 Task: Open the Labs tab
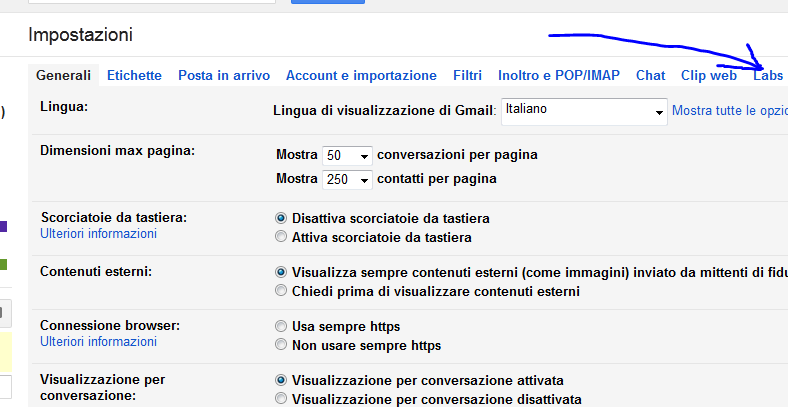click(768, 75)
